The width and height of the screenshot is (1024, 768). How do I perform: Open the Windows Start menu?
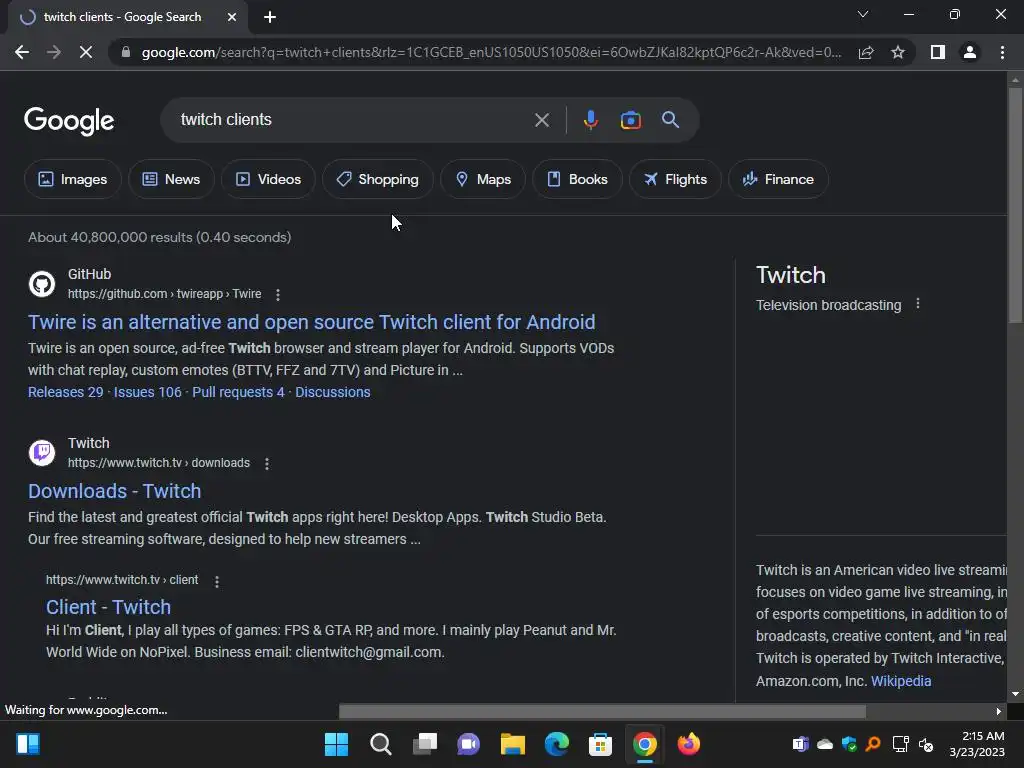[336, 744]
